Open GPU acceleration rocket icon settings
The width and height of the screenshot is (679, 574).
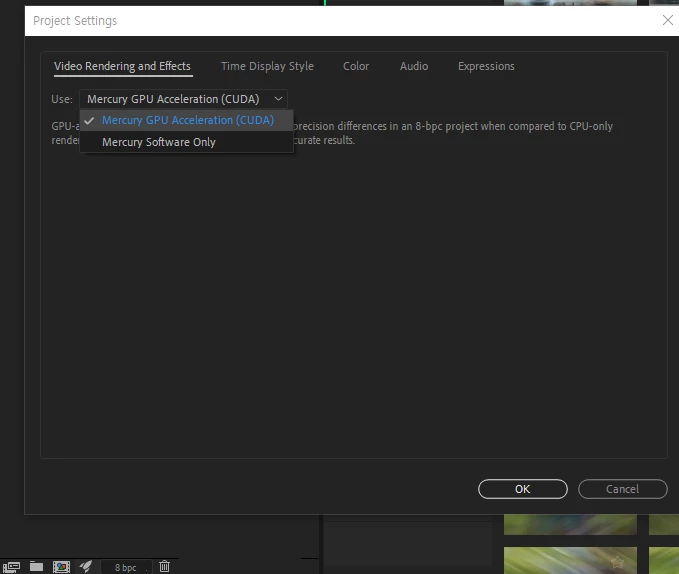pyautogui.click(x=86, y=566)
